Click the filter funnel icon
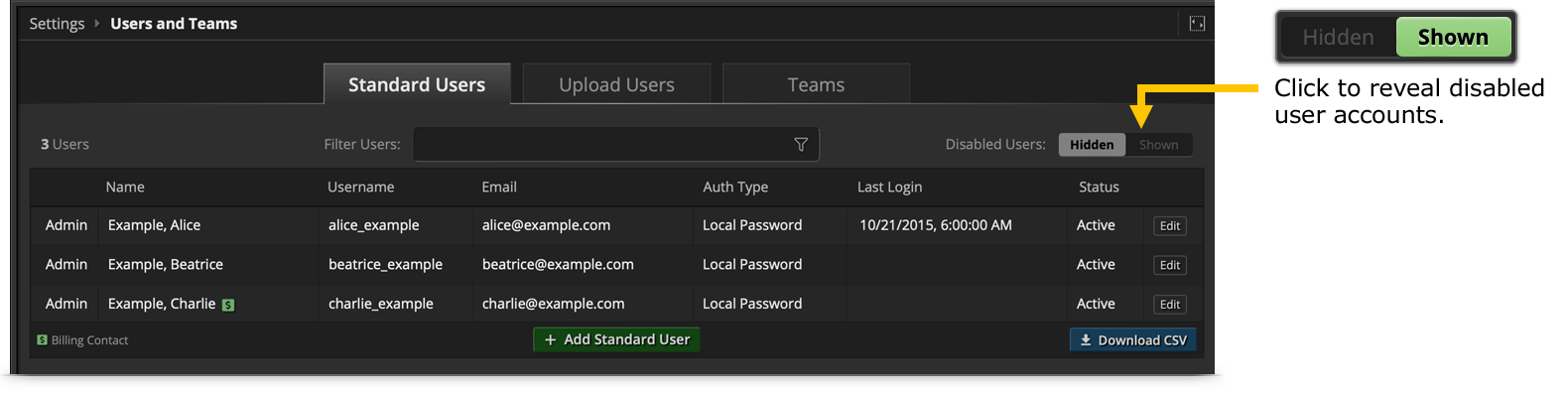This screenshot has width=1568, height=393. (x=801, y=145)
